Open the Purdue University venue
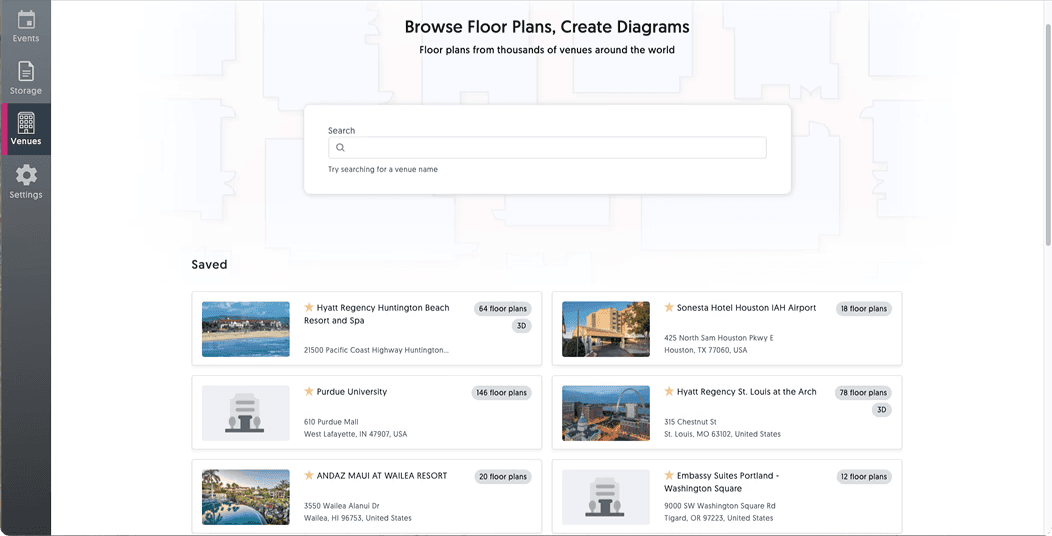Viewport: 1052px width, 536px height. [x=352, y=392]
